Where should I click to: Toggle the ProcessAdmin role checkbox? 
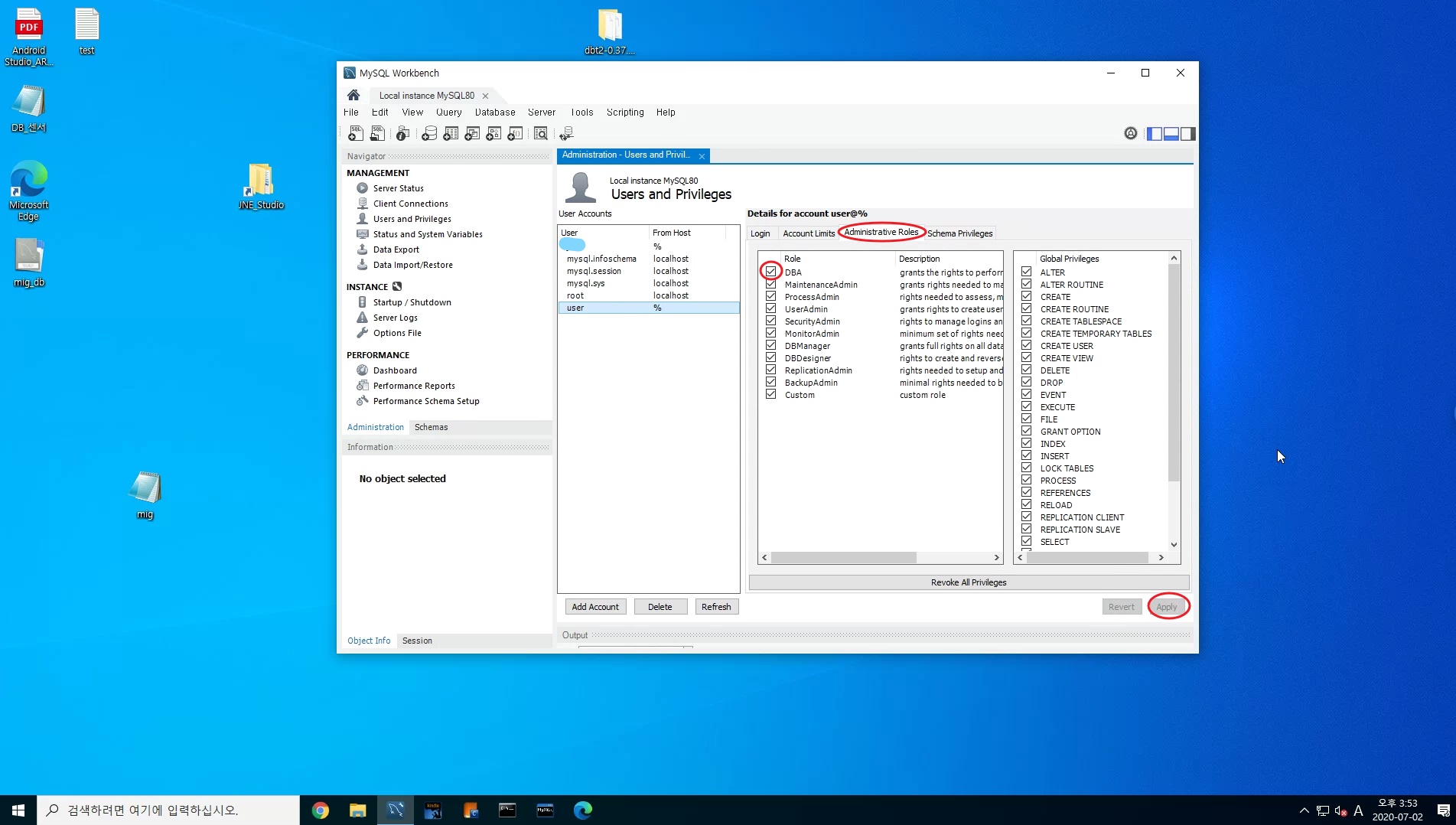[770, 296]
